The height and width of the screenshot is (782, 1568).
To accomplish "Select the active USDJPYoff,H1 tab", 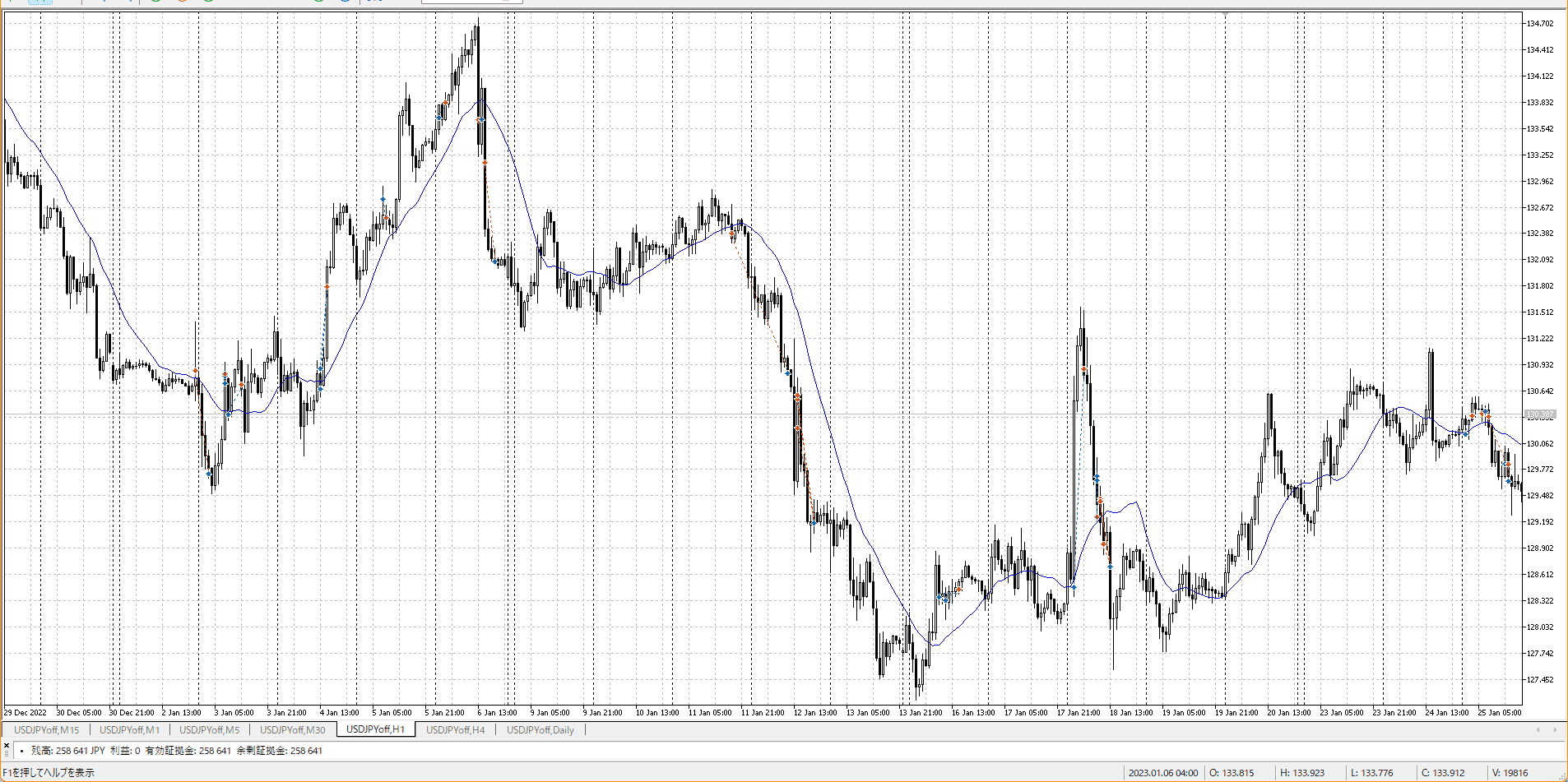I will click(375, 729).
